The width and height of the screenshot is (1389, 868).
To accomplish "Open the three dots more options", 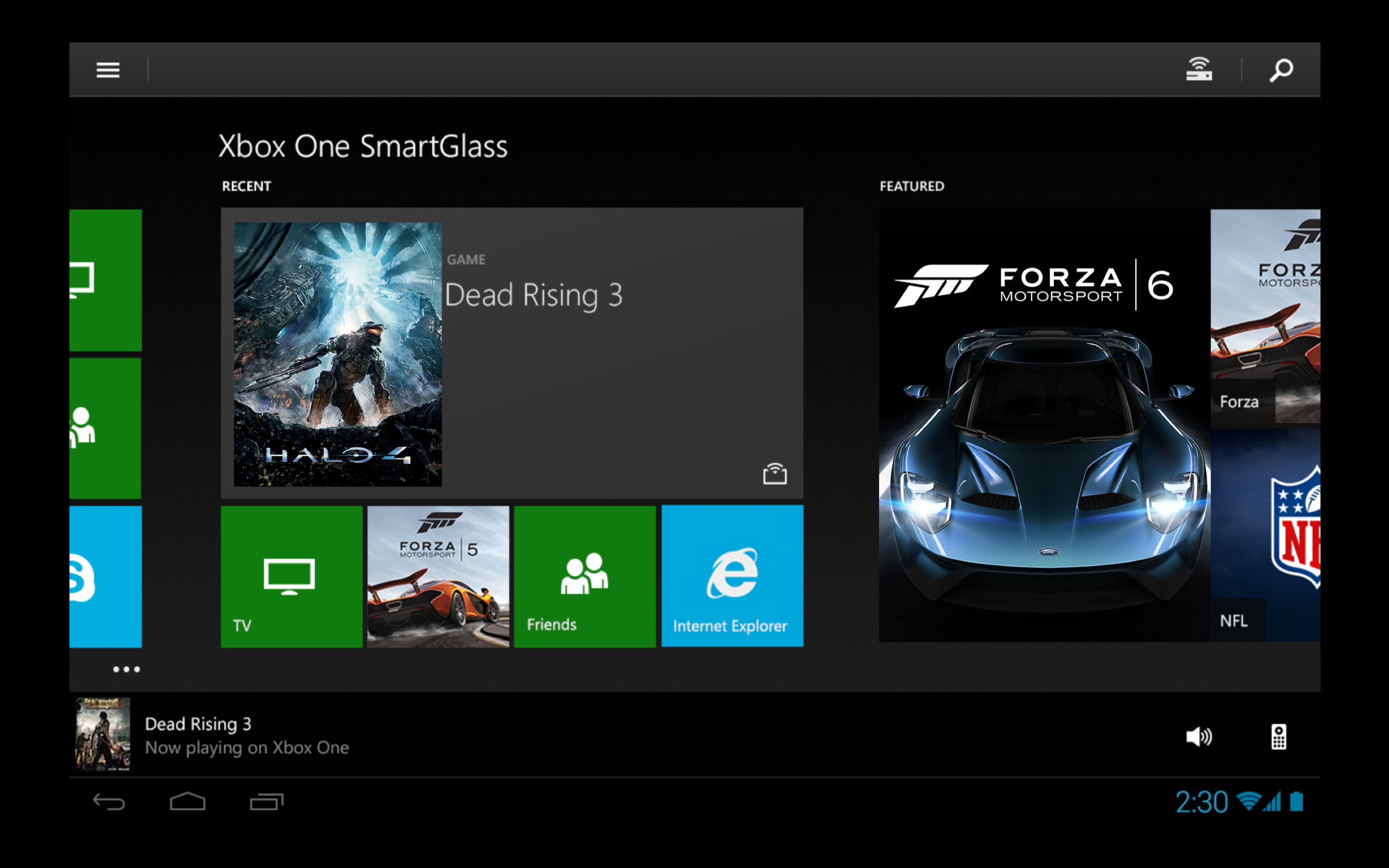I will click(x=126, y=669).
